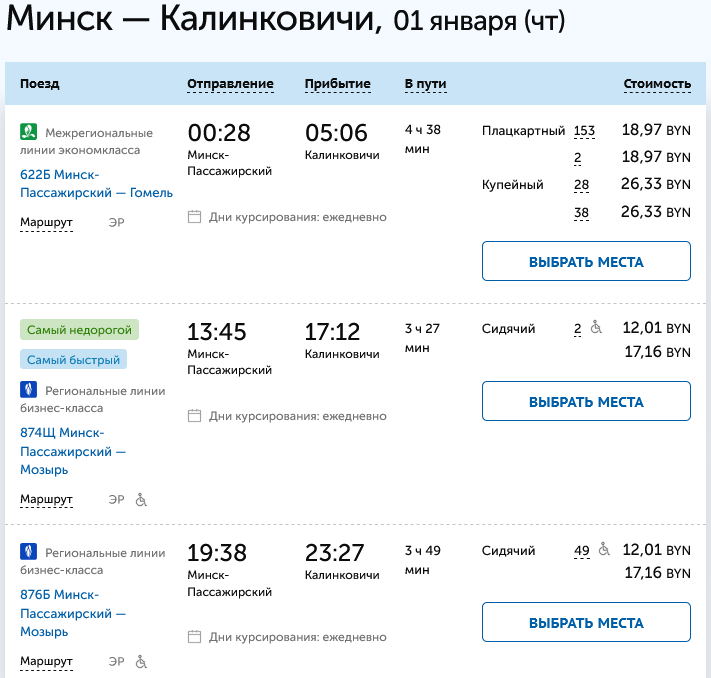The width and height of the screenshot is (711, 678).
Task: Click blue business-class icon for train 876Б
Action: 29,551
